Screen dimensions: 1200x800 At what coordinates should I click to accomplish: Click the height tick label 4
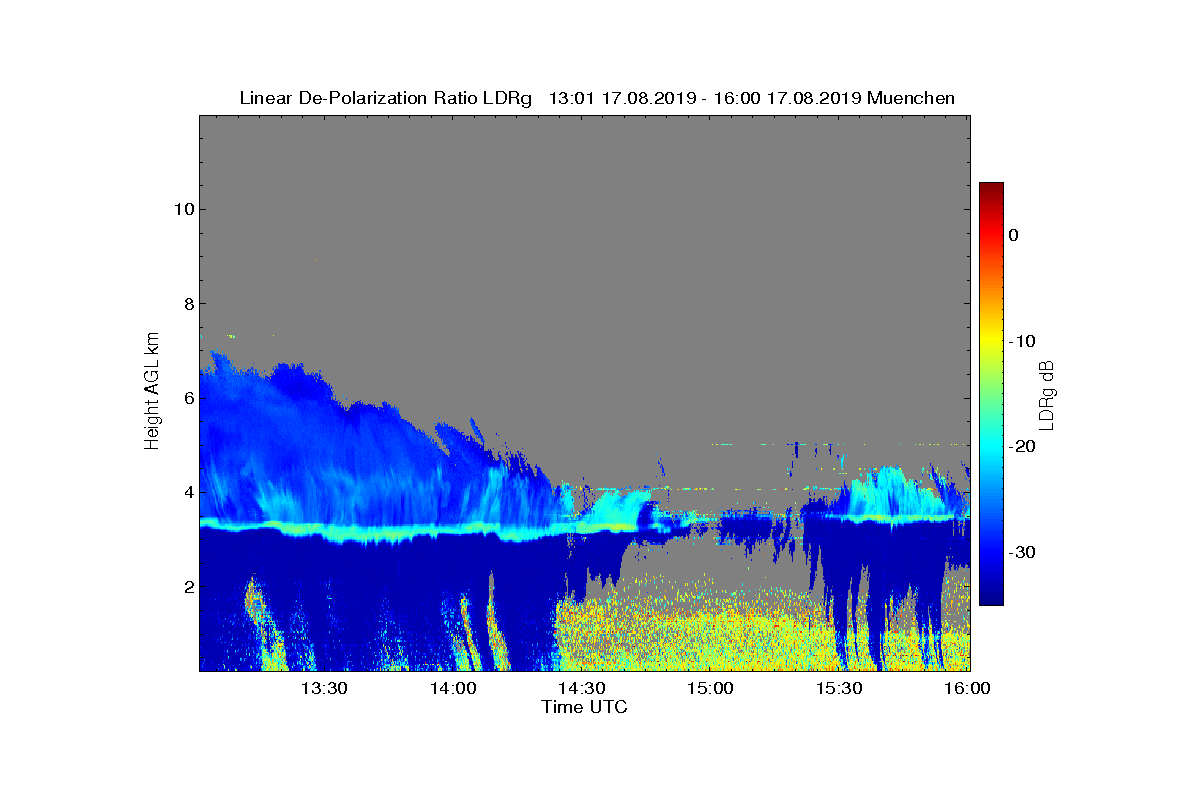coord(188,492)
